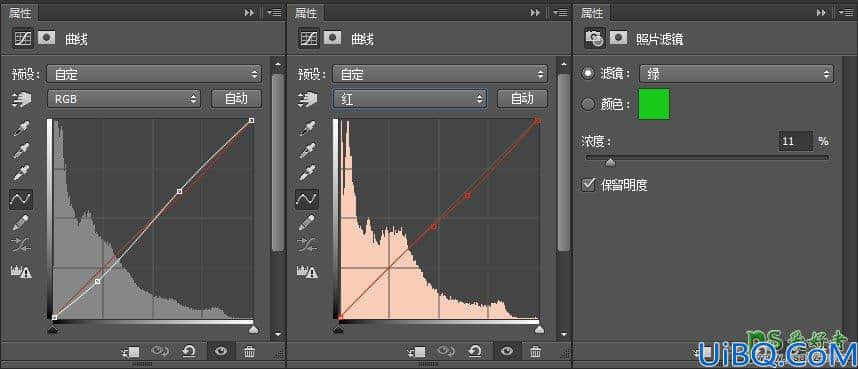Click the 浓度 density slider handle
The height and width of the screenshot is (369, 858).
coord(611,162)
